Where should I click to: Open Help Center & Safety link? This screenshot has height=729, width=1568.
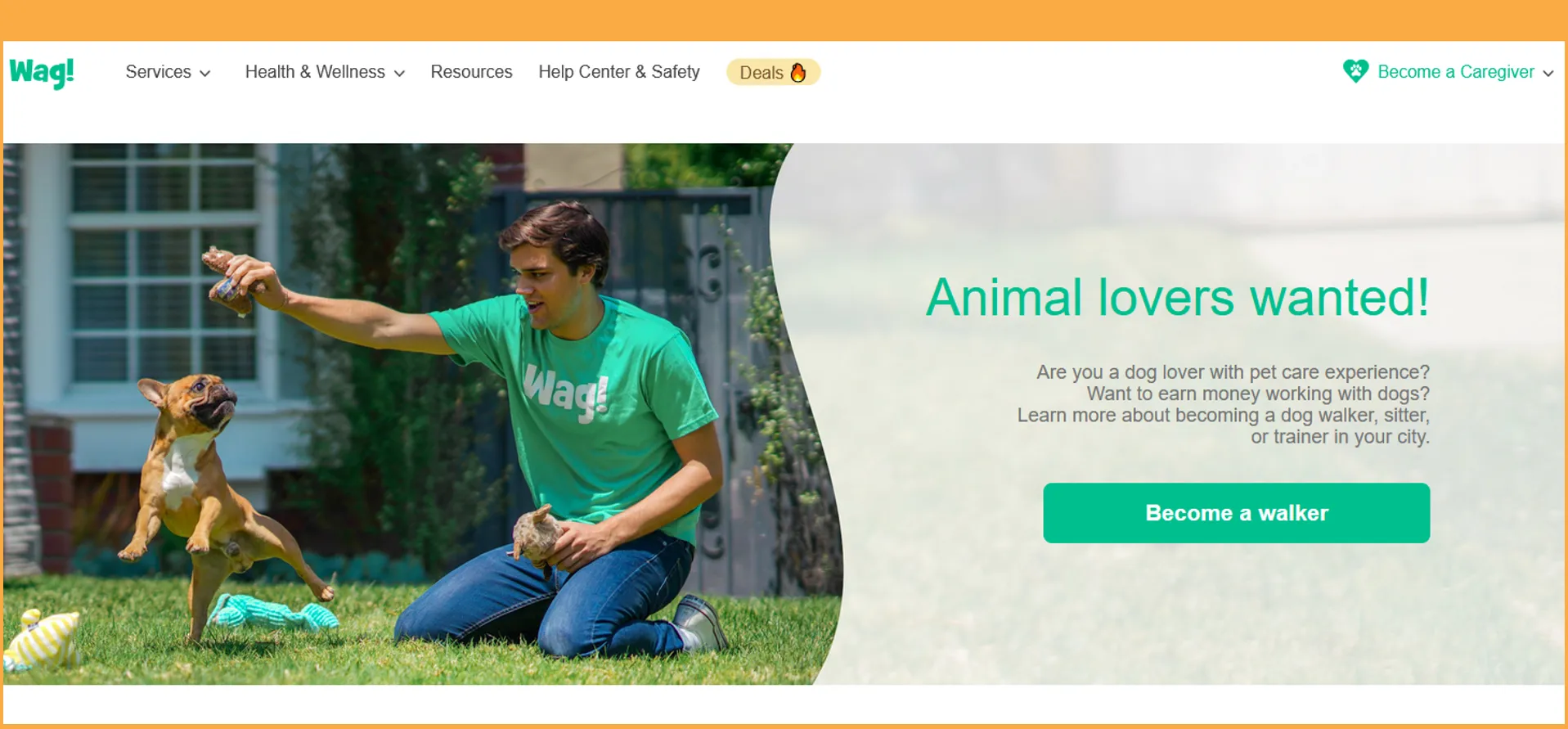pos(619,72)
